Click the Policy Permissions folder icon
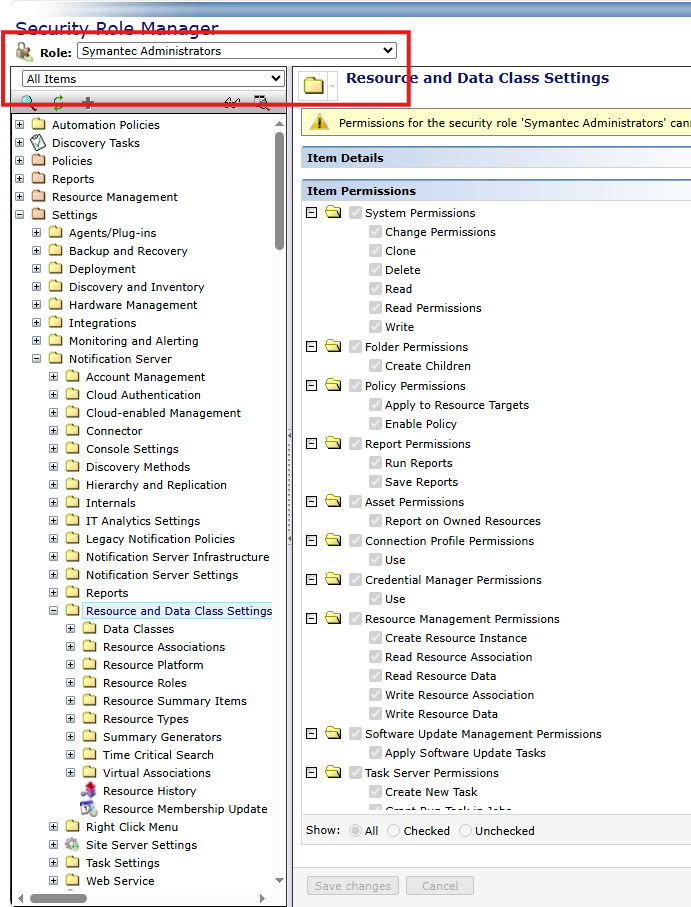This screenshot has width=691, height=907. [x=333, y=385]
